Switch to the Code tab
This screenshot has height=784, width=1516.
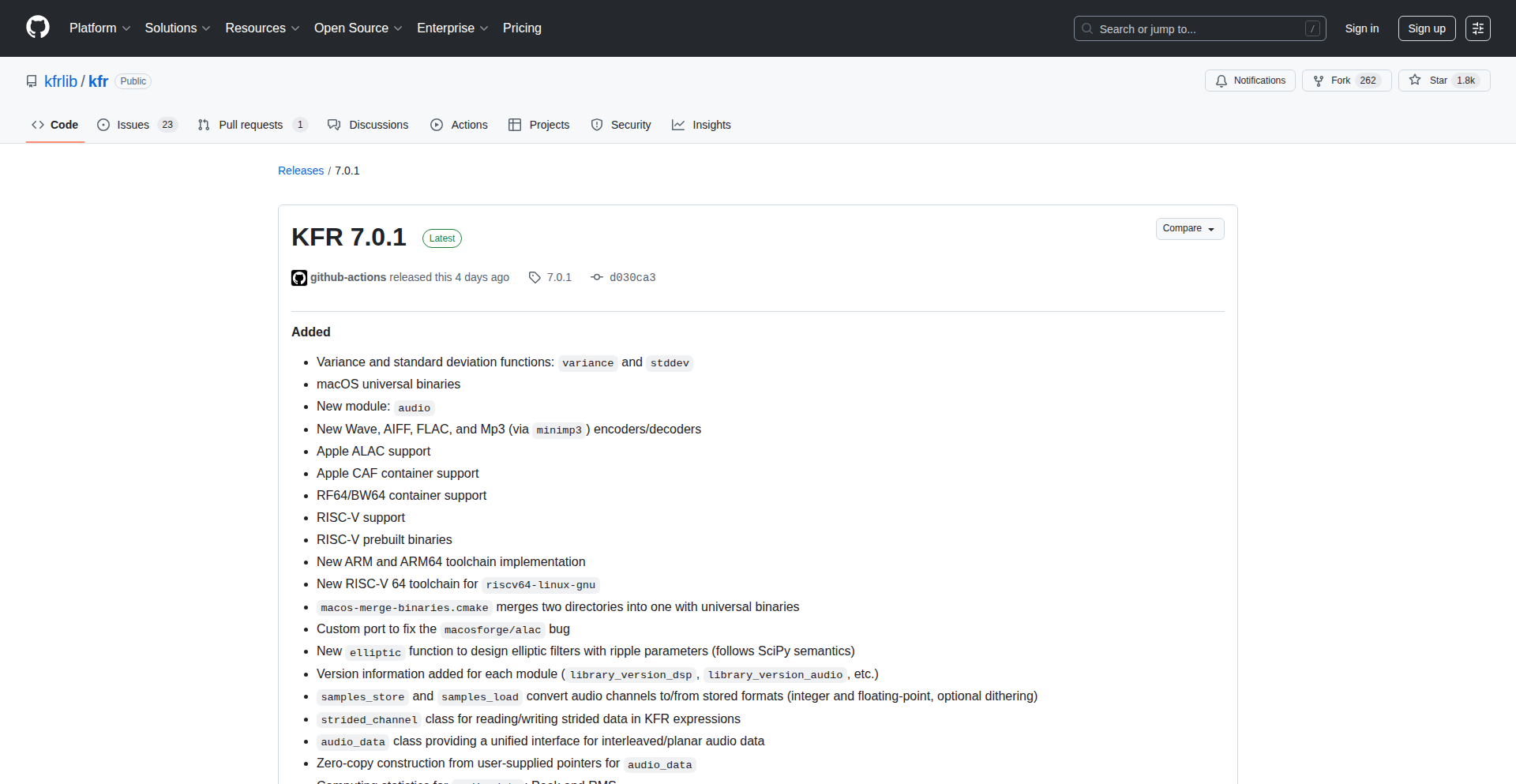pyautogui.click(x=55, y=125)
